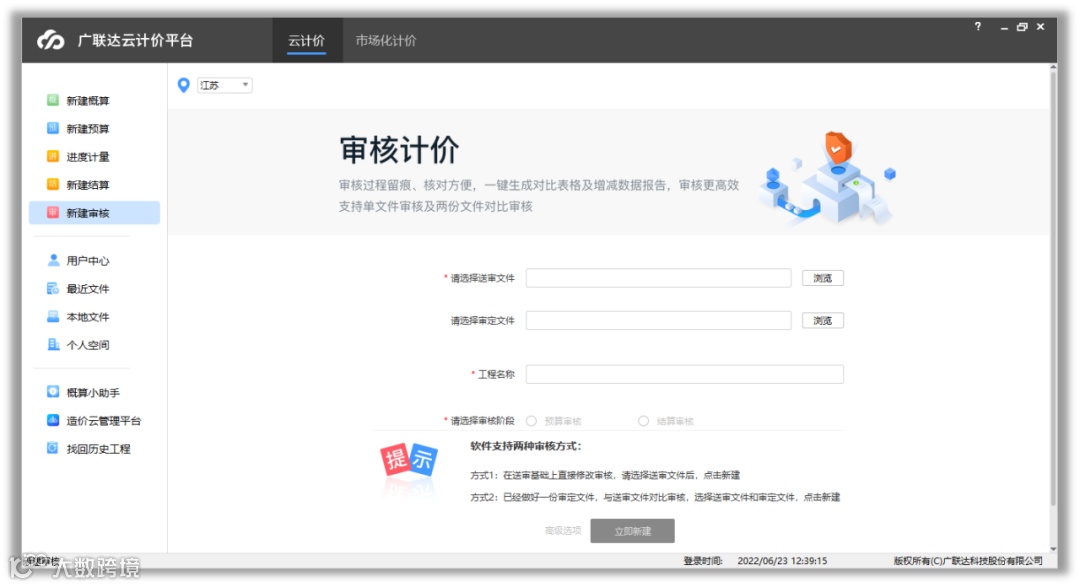Open the 江苏 region dropdown
The width and height of the screenshot is (1080, 587).
coord(225,85)
